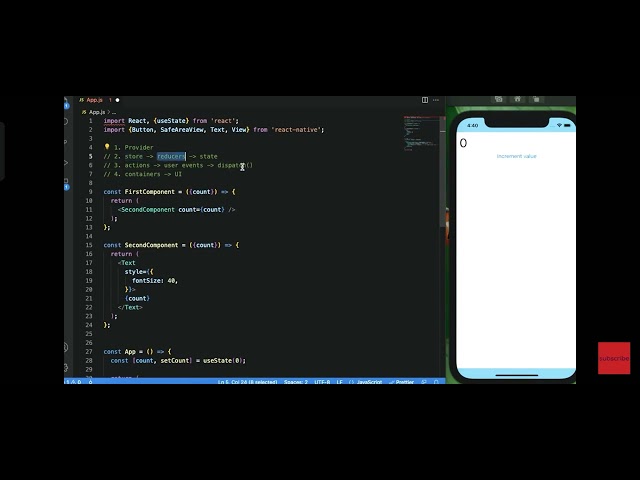Screen dimensions: 640x480
Task: Click line number 15 in the gutter
Action: 89,245
